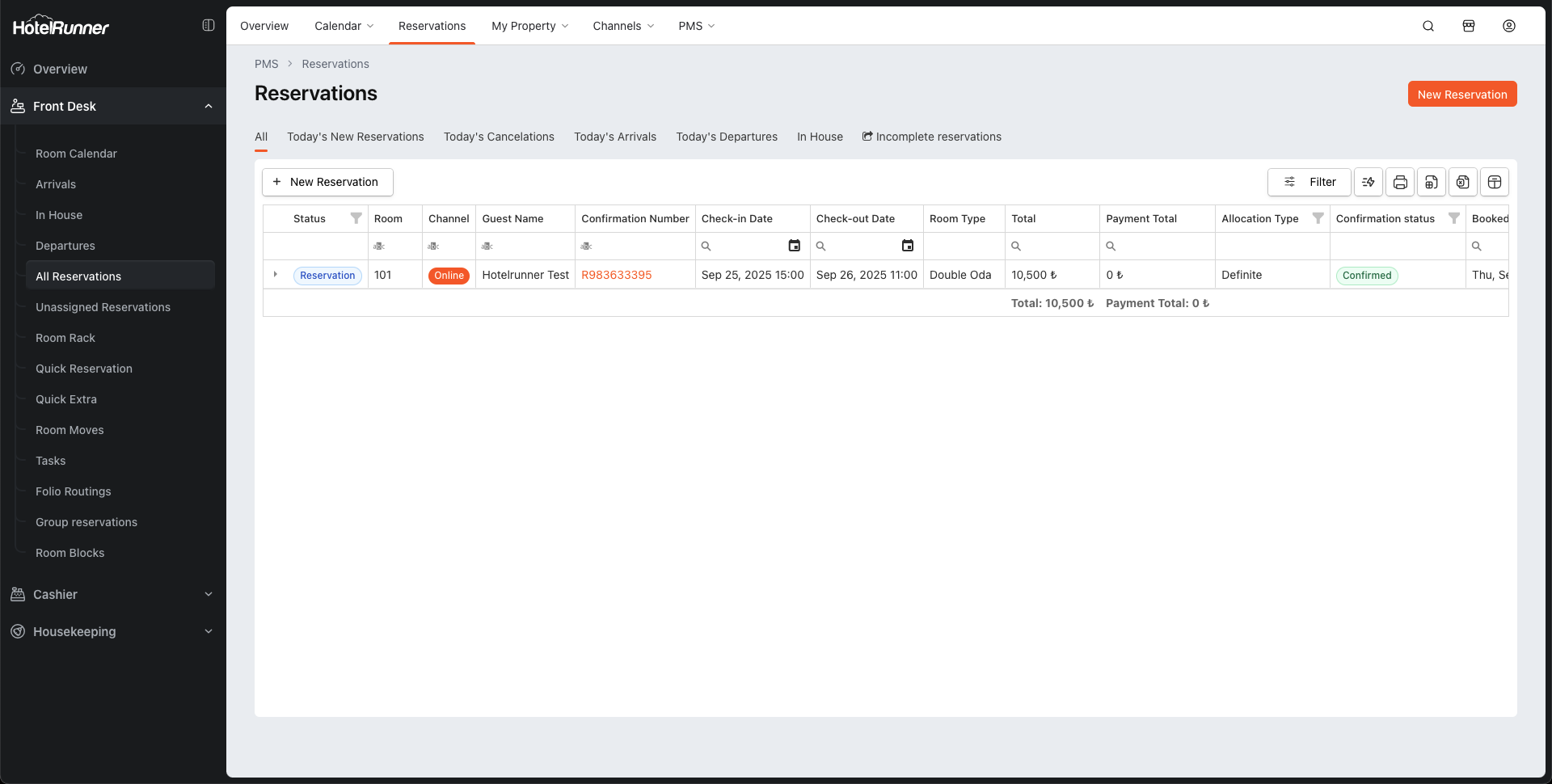Open the Confirmation status column filter funnel
The image size is (1552, 784).
(x=1453, y=218)
